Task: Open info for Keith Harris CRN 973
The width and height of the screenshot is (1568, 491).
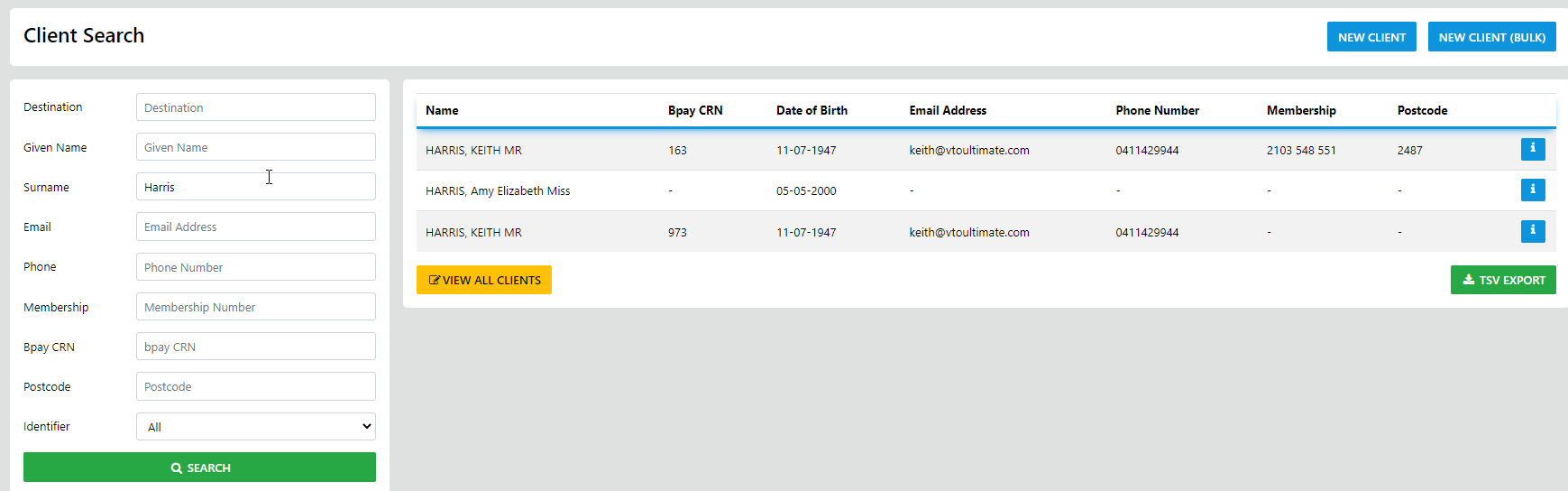Action: (x=1532, y=231)
